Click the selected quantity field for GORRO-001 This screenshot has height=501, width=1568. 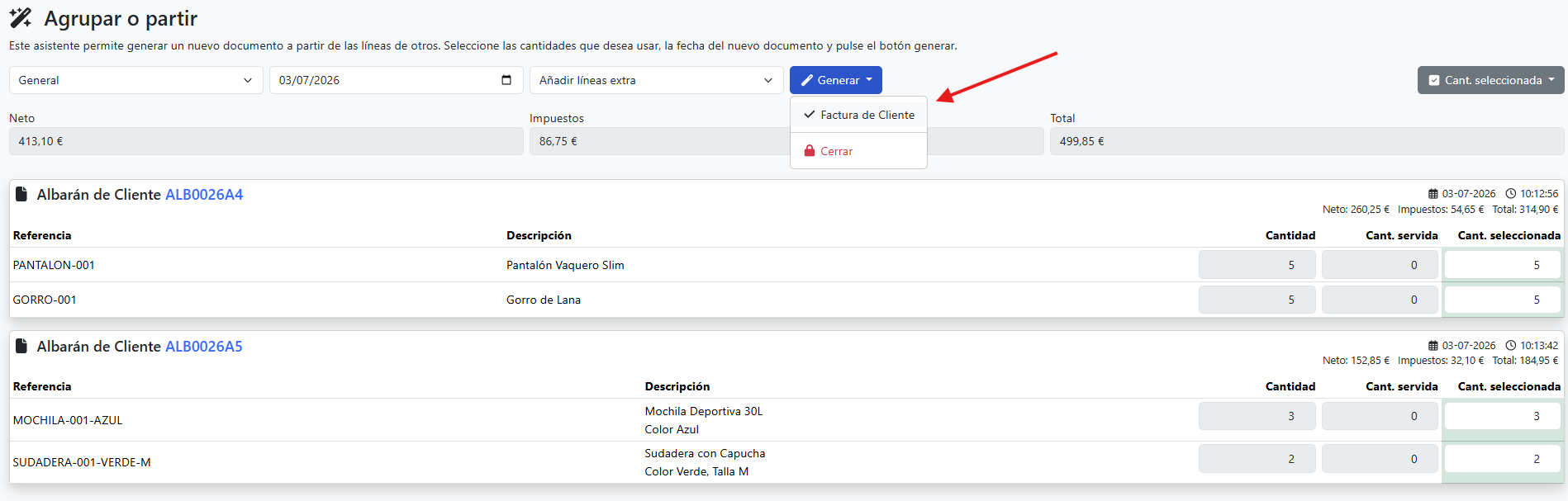point(1503,300)
